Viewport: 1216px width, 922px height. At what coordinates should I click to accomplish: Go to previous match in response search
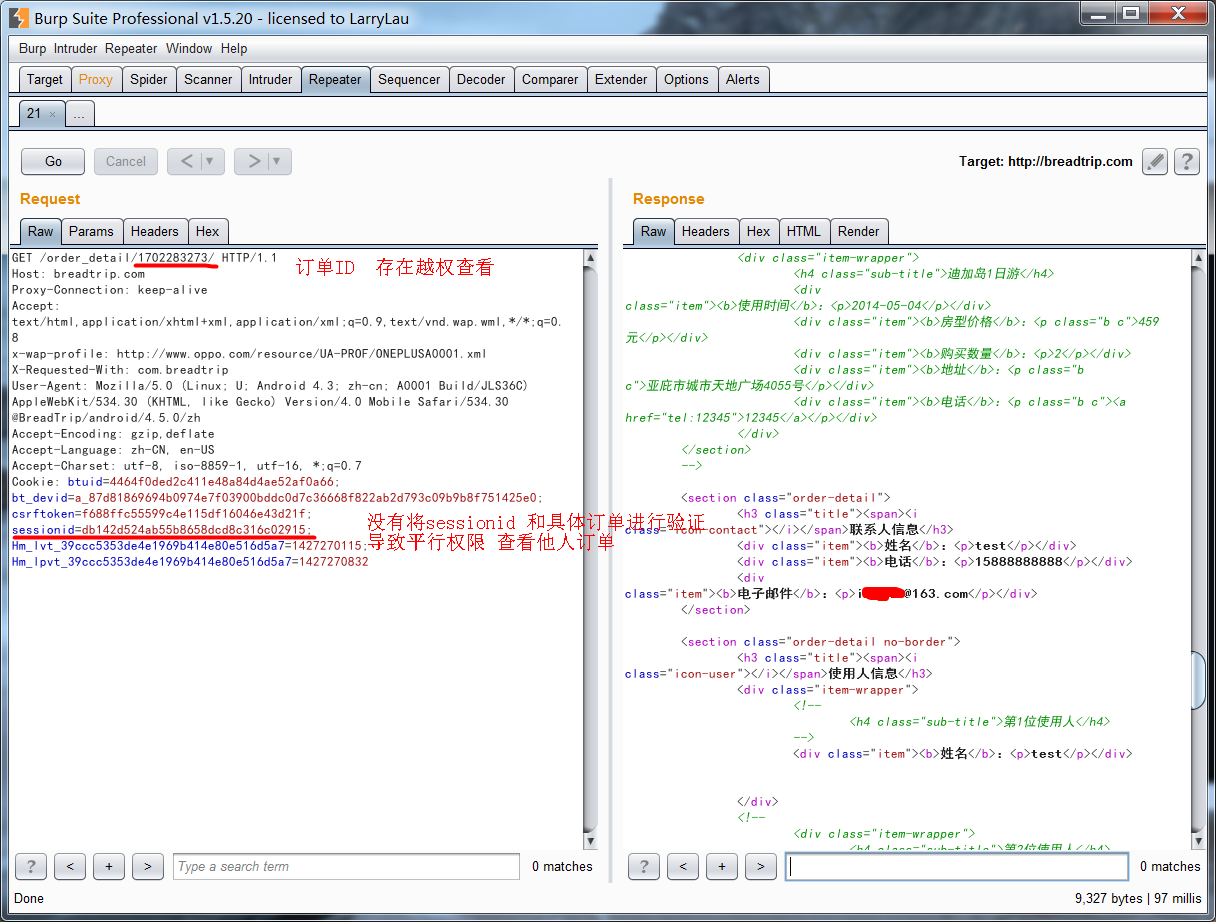click(682, 866)
